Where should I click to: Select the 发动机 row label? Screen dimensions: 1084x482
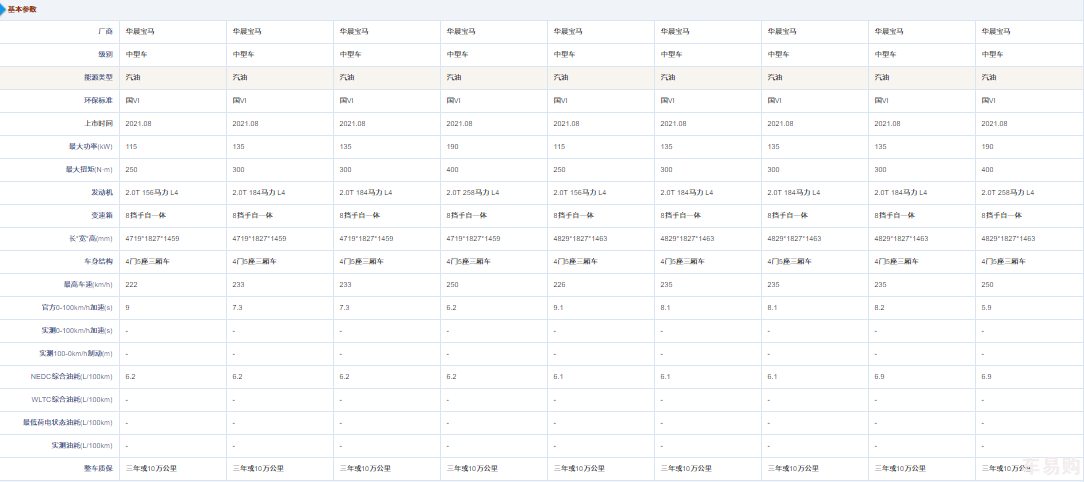[x=102, y=192]
